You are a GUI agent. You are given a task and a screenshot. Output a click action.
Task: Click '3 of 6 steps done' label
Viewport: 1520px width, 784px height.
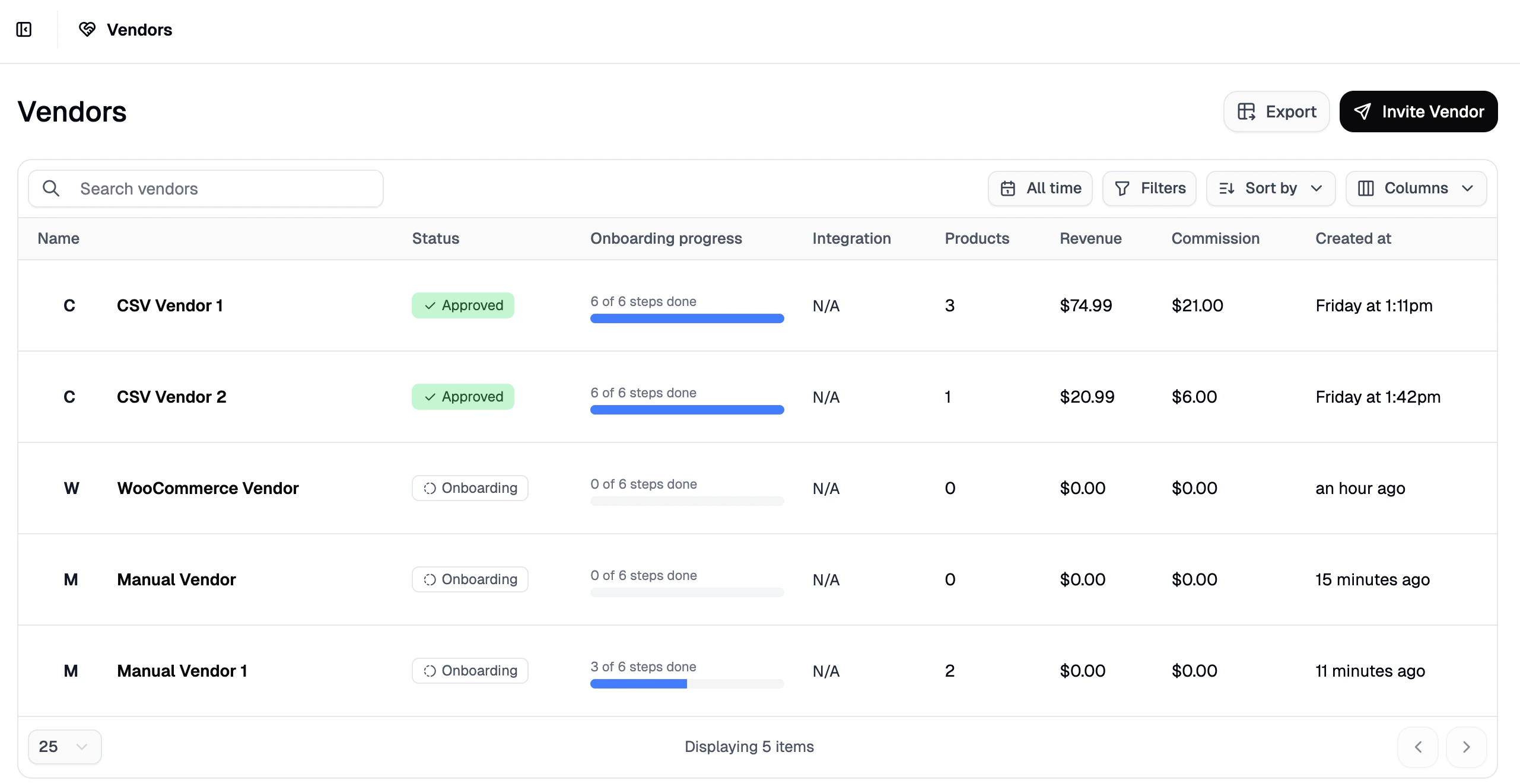tap(643, 667)
